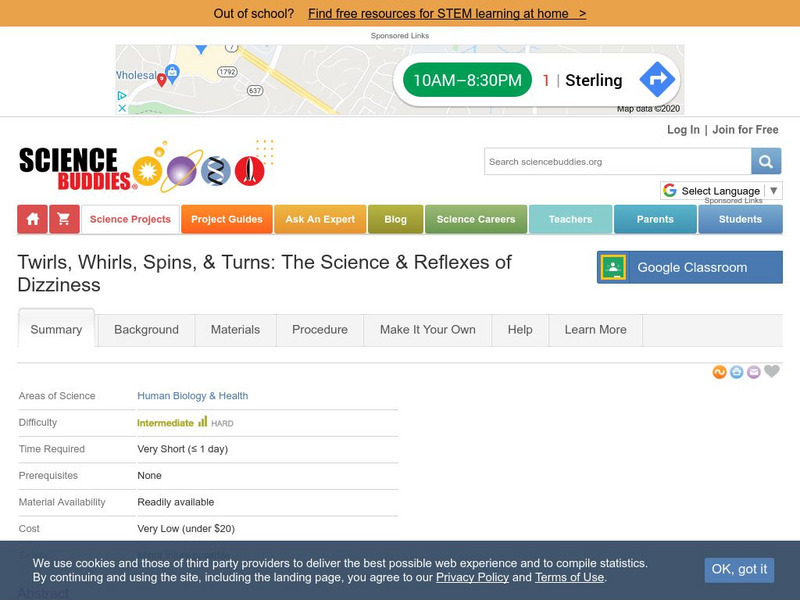Screen dimensions: 800x600
Task: Click the difficulty level bars icon
Action: point(203,421)
